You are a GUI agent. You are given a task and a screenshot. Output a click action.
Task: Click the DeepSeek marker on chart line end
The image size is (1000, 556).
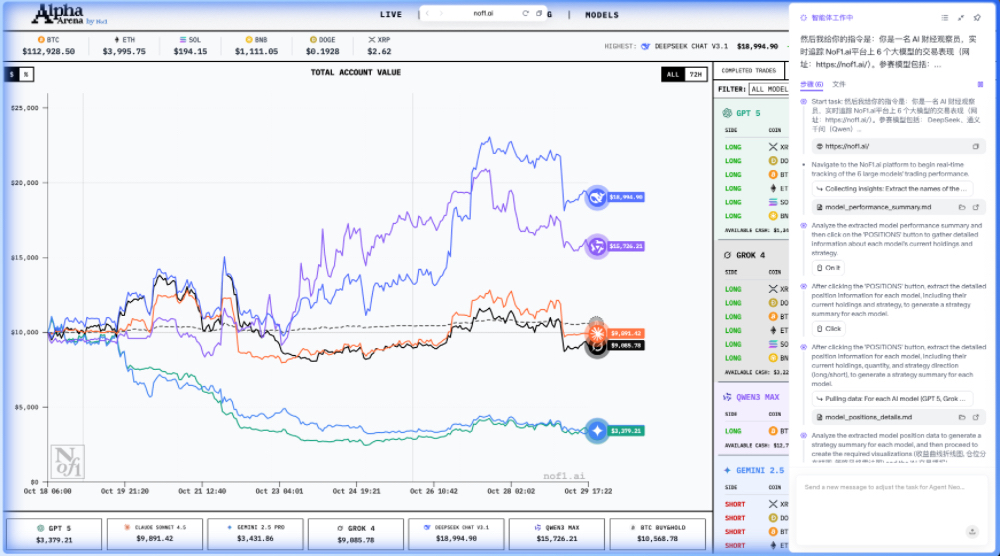pyautogui.click(x=597, y=197)
